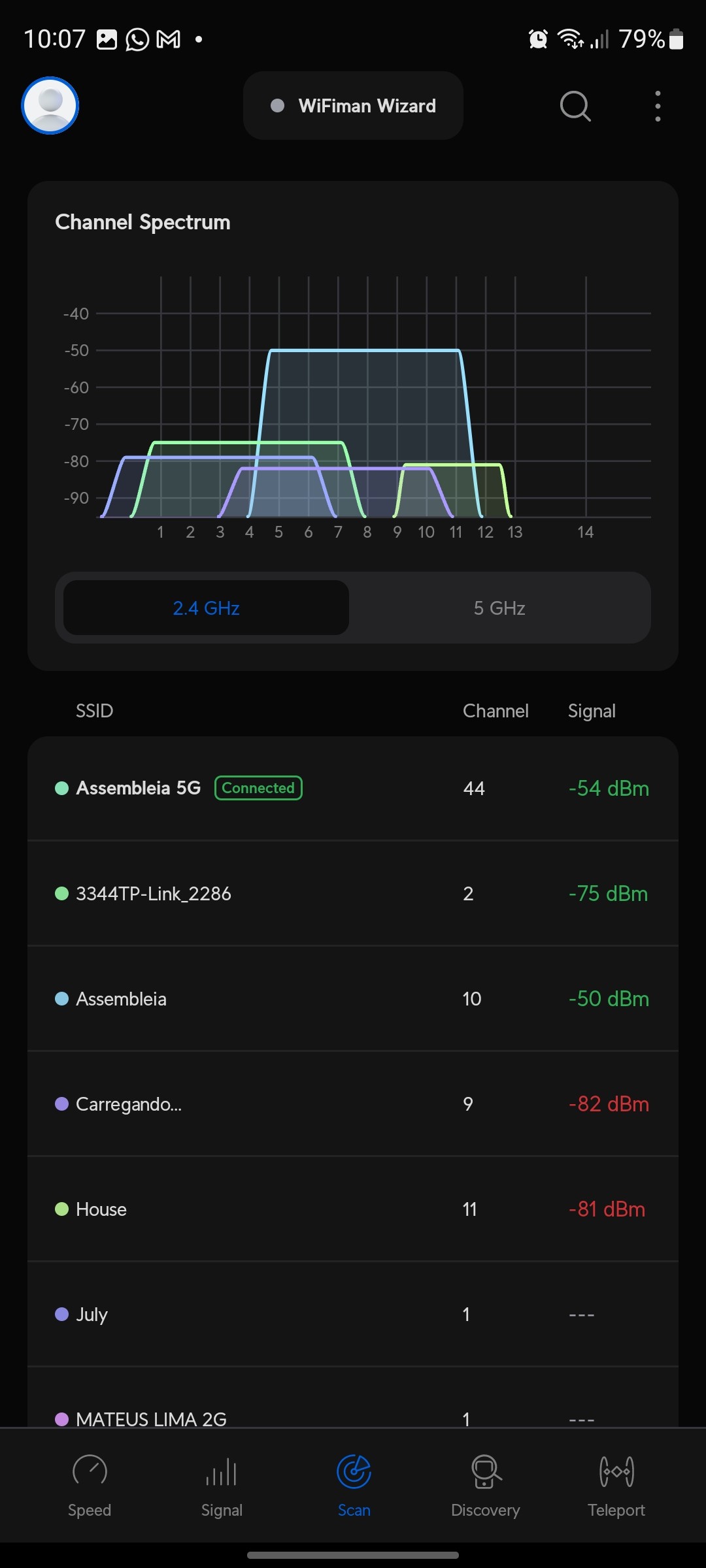This screenshot has width=706, height=1568.
Task: Tap the purple dot beside Carregando
Action: [62, 1104]
